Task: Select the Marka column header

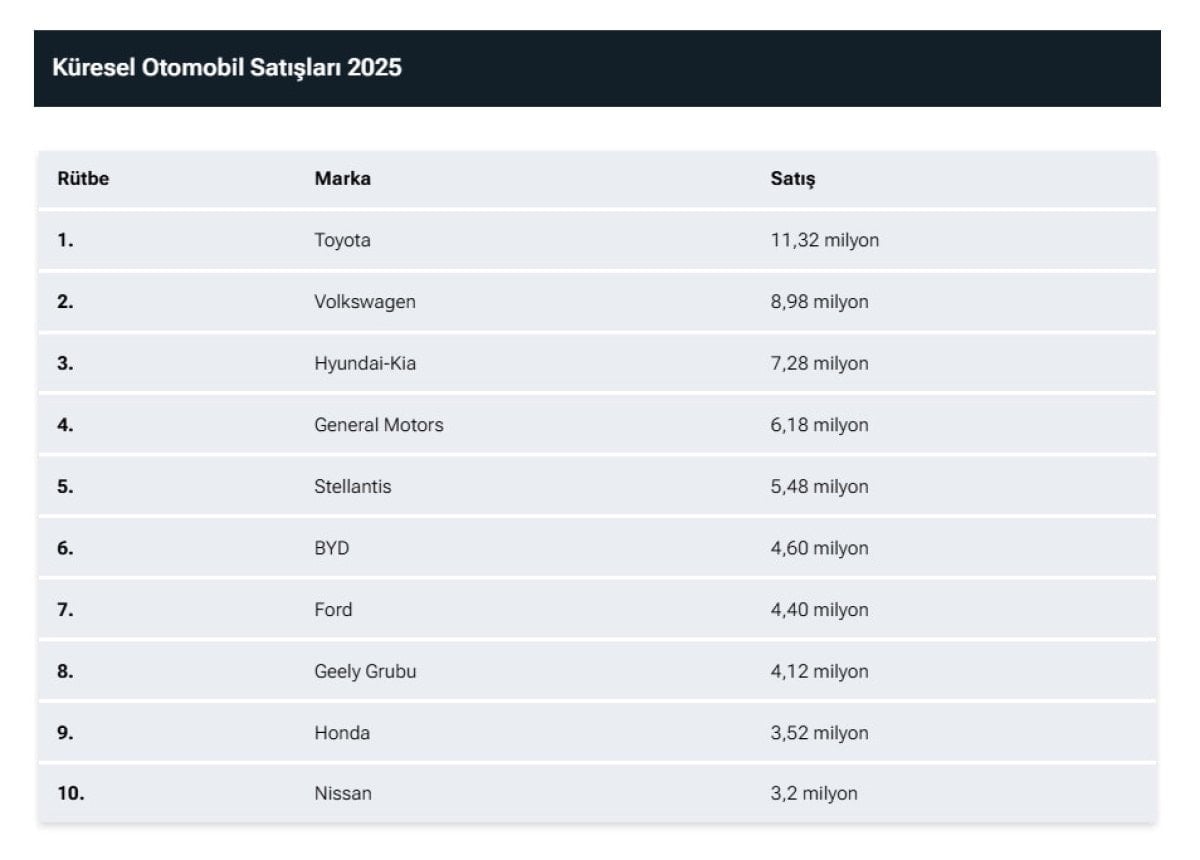Action: 342,179
